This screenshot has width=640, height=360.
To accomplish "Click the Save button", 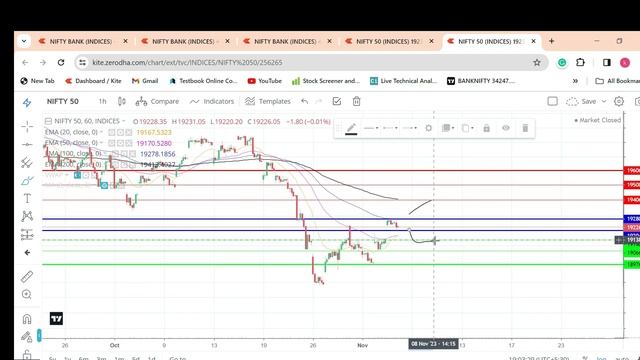I will pos(581,101).
